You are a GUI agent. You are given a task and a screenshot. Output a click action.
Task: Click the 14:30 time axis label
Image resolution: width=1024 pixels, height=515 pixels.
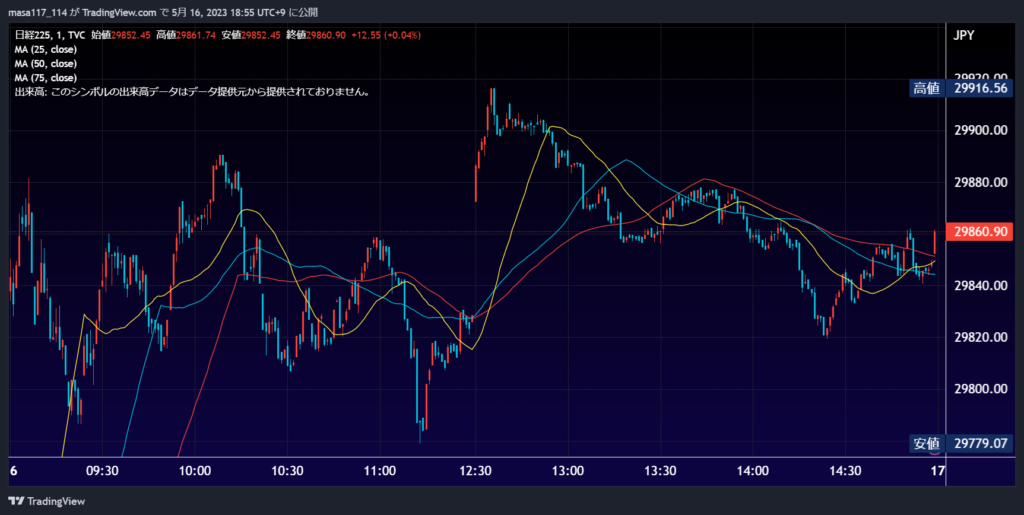(845, 471)
